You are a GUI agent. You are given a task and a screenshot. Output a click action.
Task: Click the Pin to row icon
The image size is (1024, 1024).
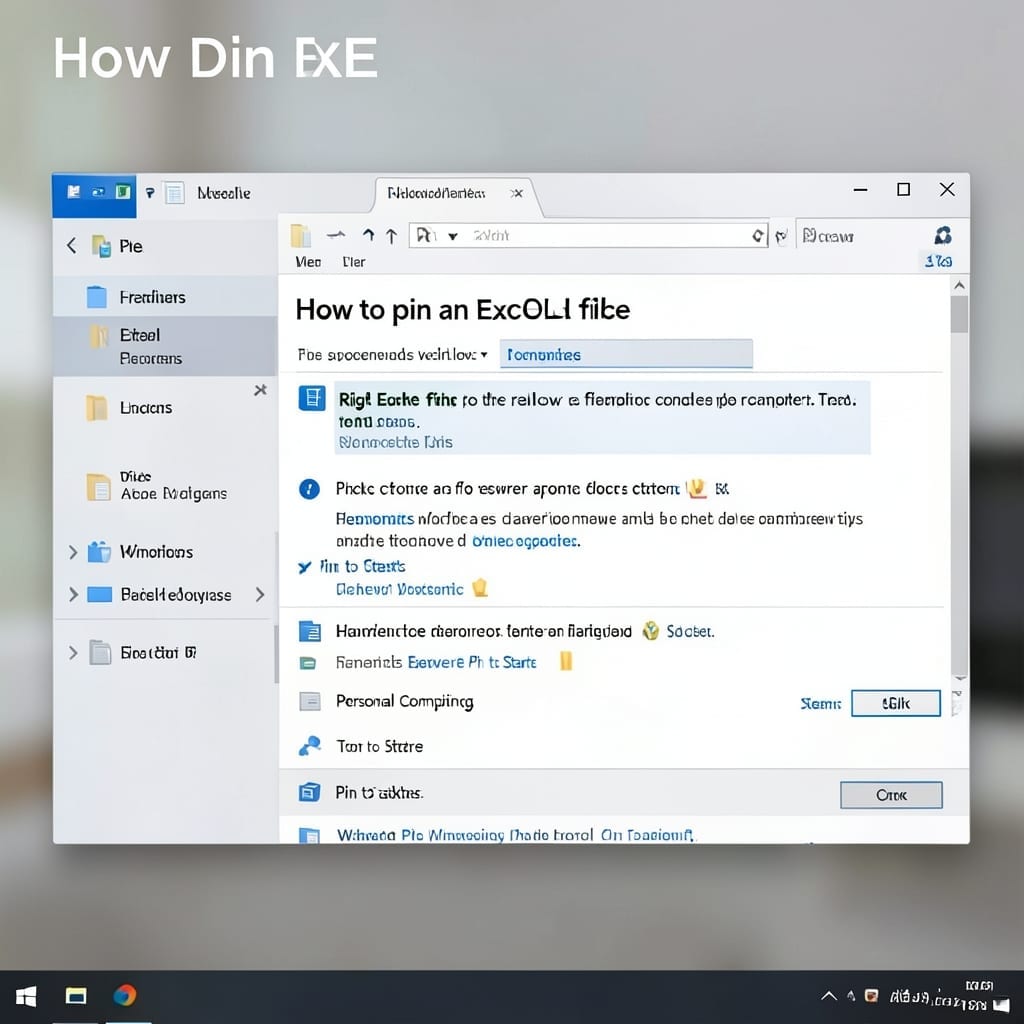pyautogui.click(x=310, y=792)
